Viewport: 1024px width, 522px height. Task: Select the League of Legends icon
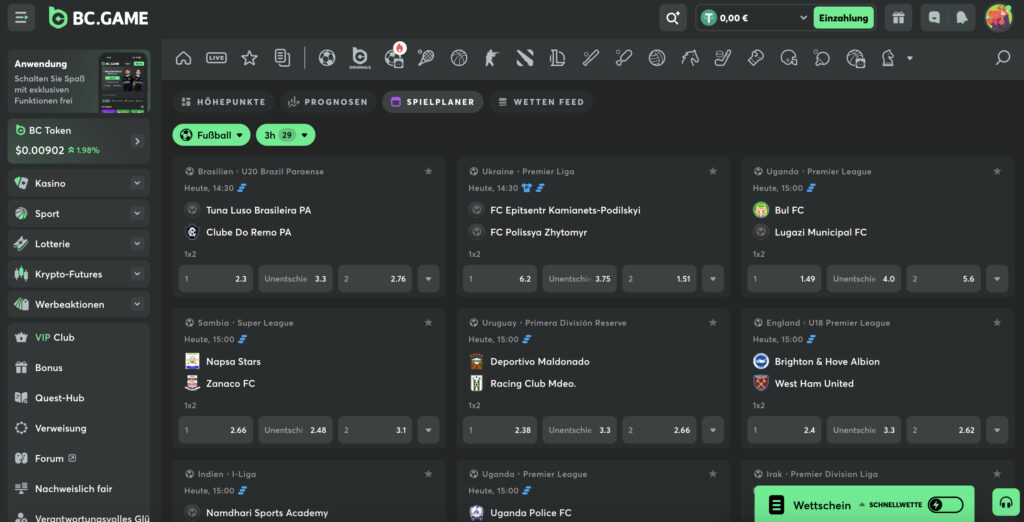[x=557, y=58]
